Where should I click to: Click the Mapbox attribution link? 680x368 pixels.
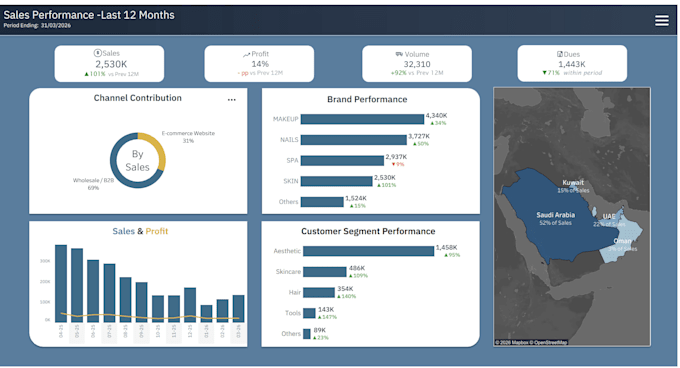[513, 342]
